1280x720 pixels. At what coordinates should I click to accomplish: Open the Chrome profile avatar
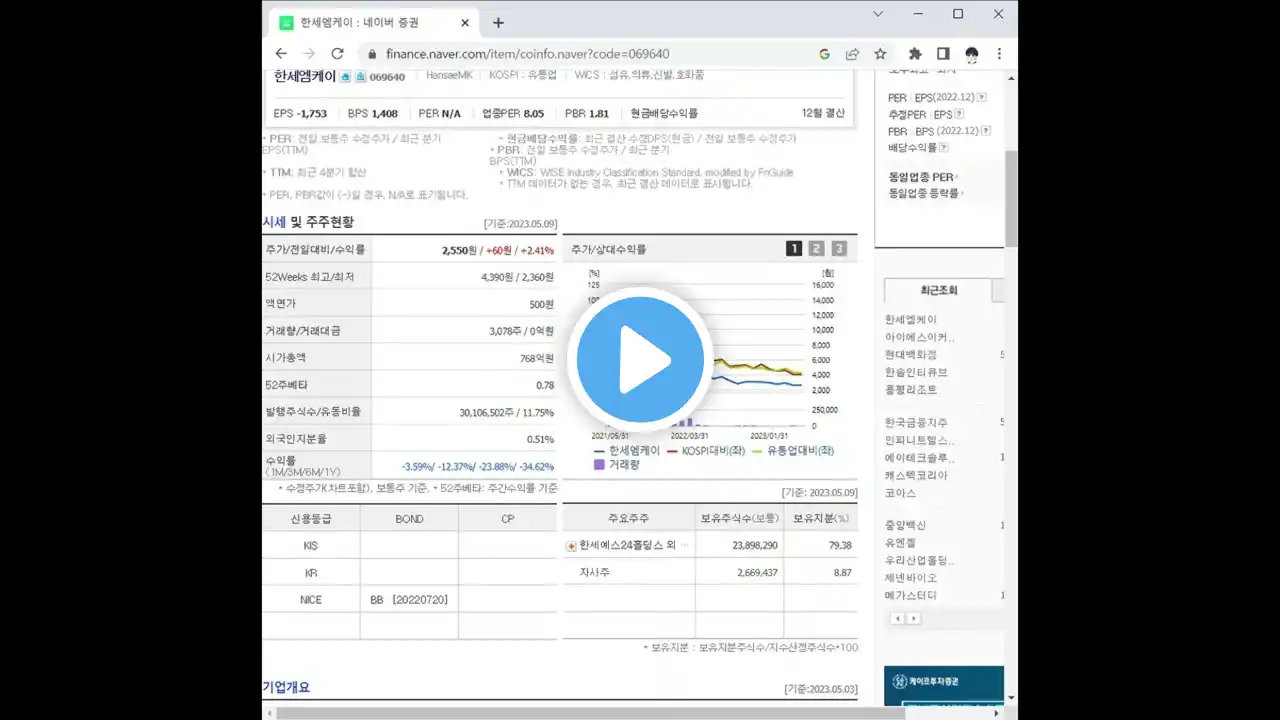(x=971, y=54)
